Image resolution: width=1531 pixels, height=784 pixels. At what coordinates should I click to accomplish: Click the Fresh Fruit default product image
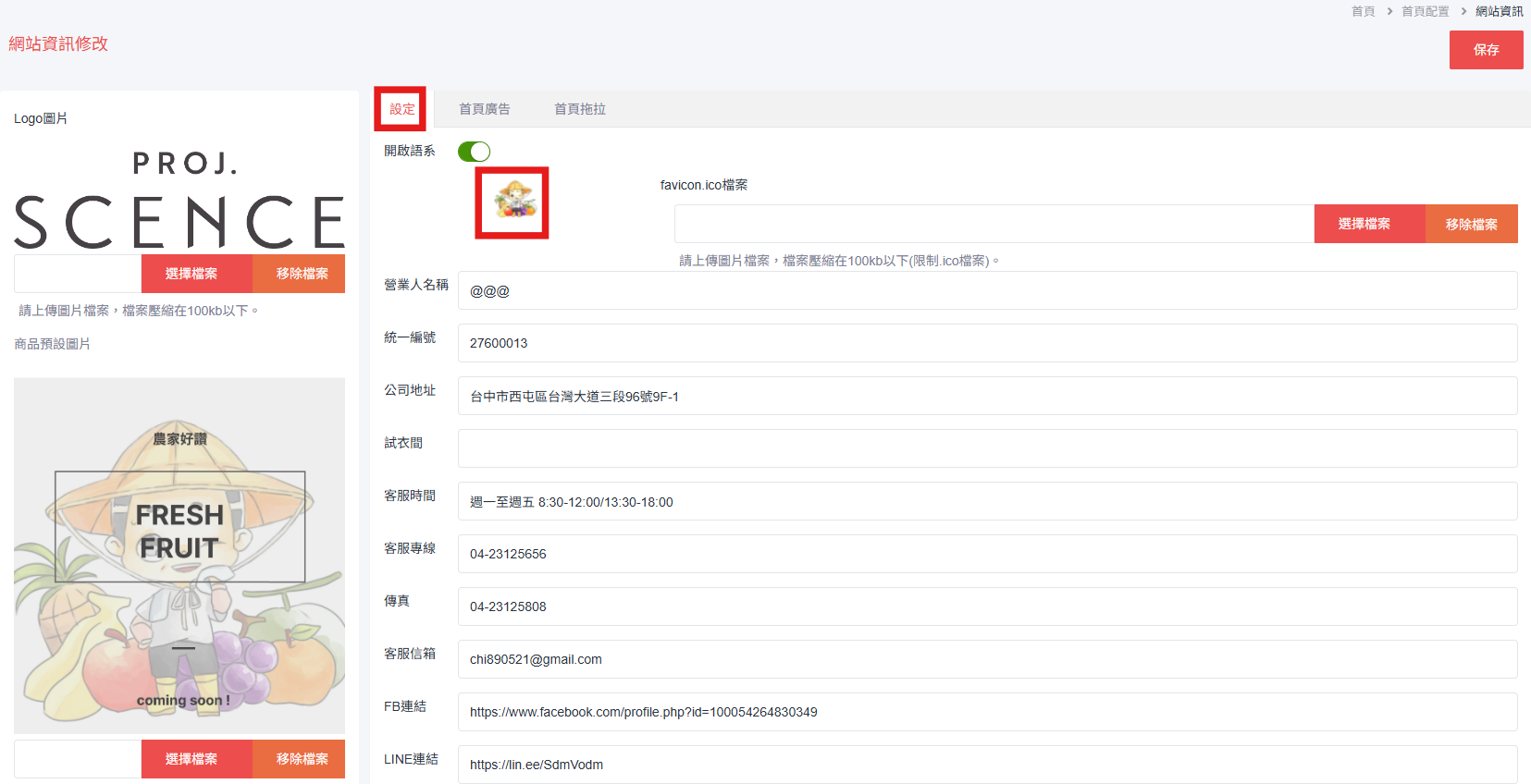coord(179,556)
